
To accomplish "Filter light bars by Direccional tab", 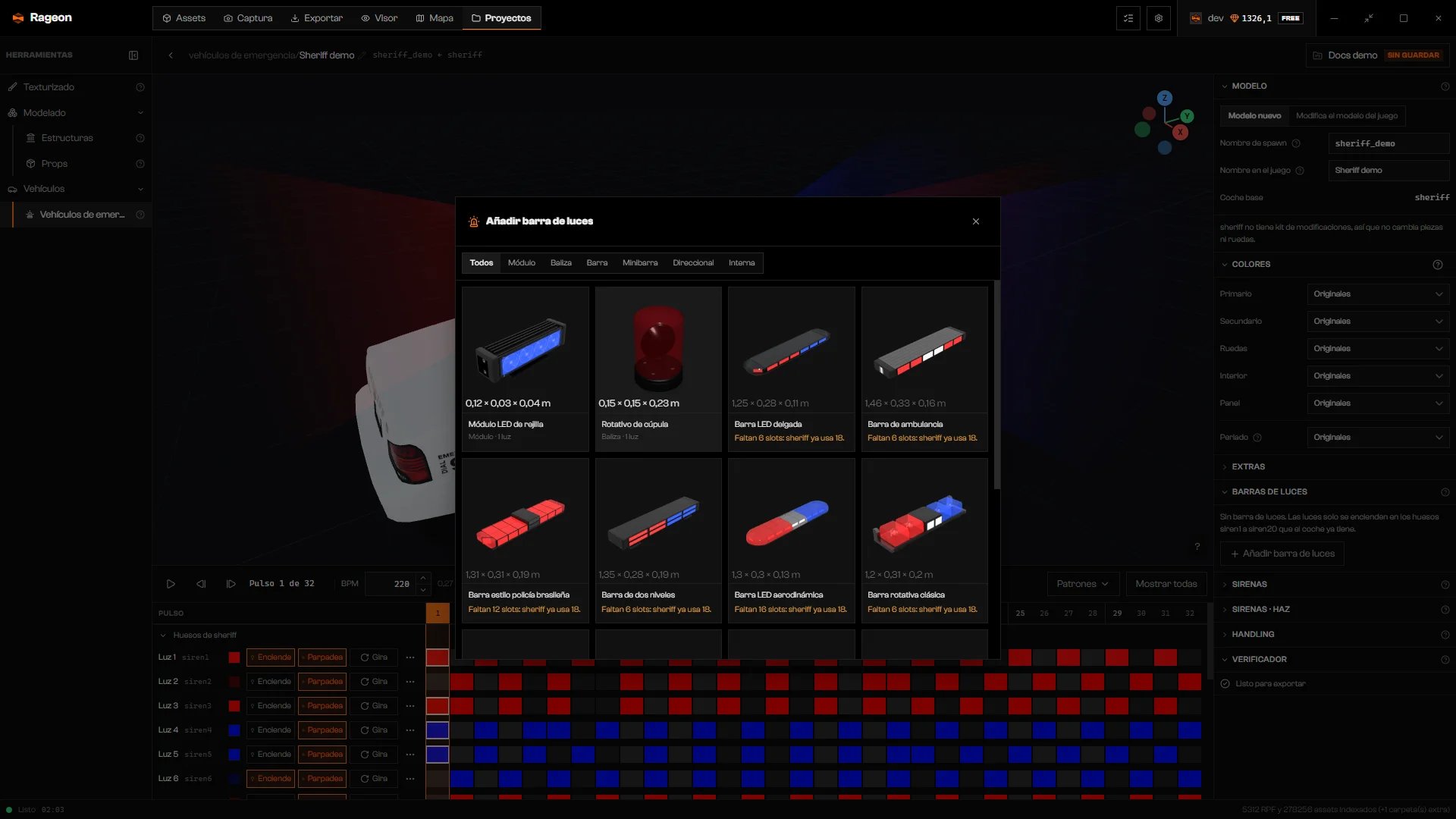I will click(693, 263).
